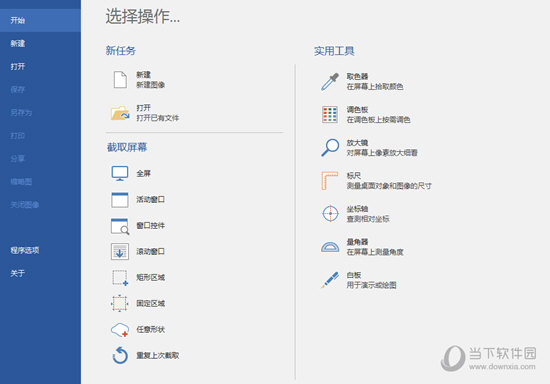Image resolution: width=550 pixels, height=384 pixels.
Task: Click the 在屏幕上拾取颜色 description
Action: point(375,86)
